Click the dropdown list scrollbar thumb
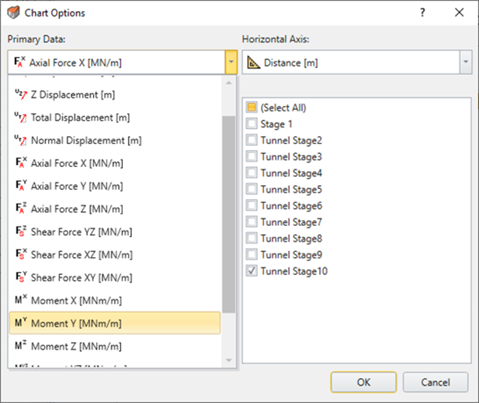This screenshot has width=479, height=403. [229, 214]
